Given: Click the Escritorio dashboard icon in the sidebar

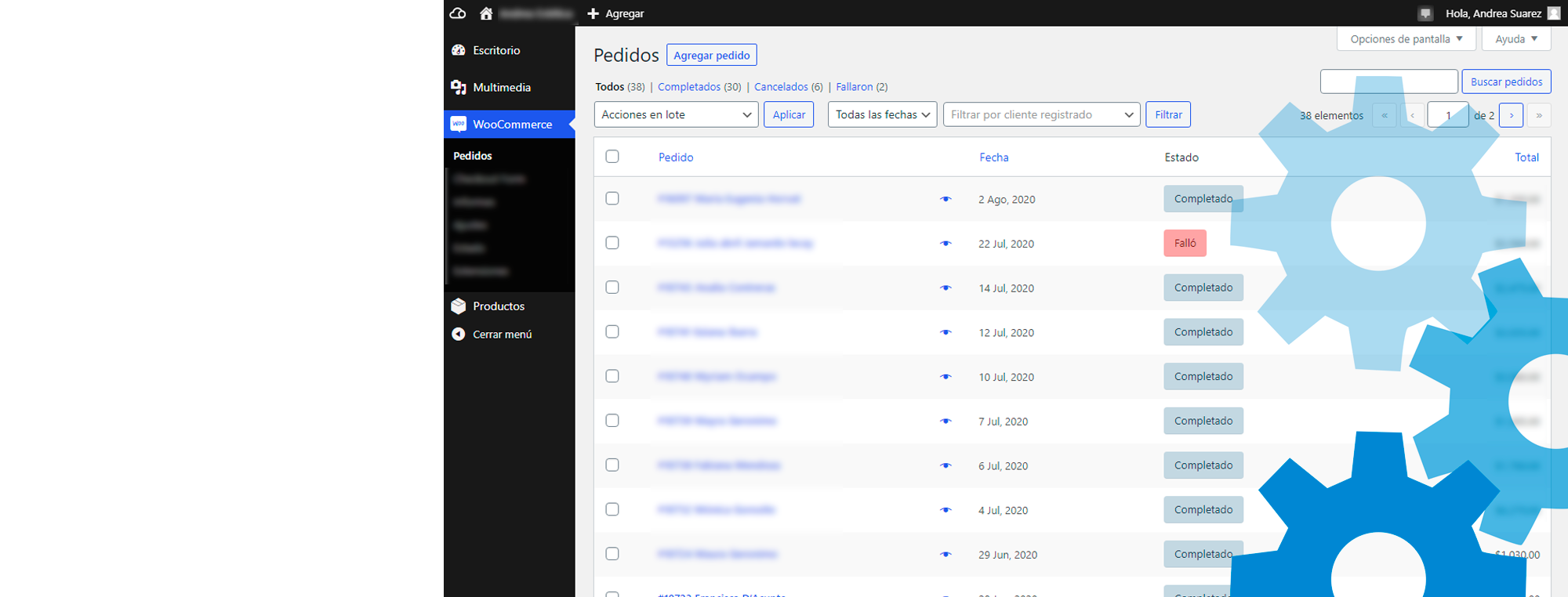Looking at the screenshot, I should (459, 50).
